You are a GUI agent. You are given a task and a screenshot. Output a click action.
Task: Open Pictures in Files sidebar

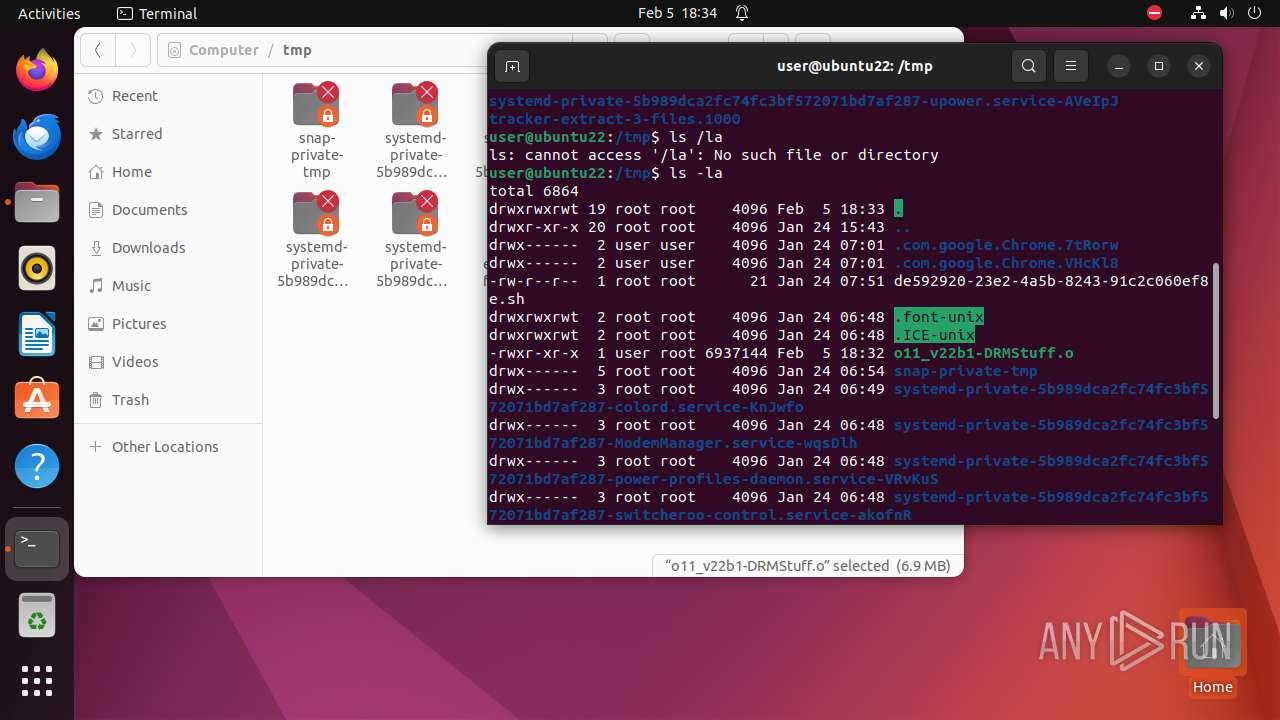pyautogui.click(x=168, y=324)
